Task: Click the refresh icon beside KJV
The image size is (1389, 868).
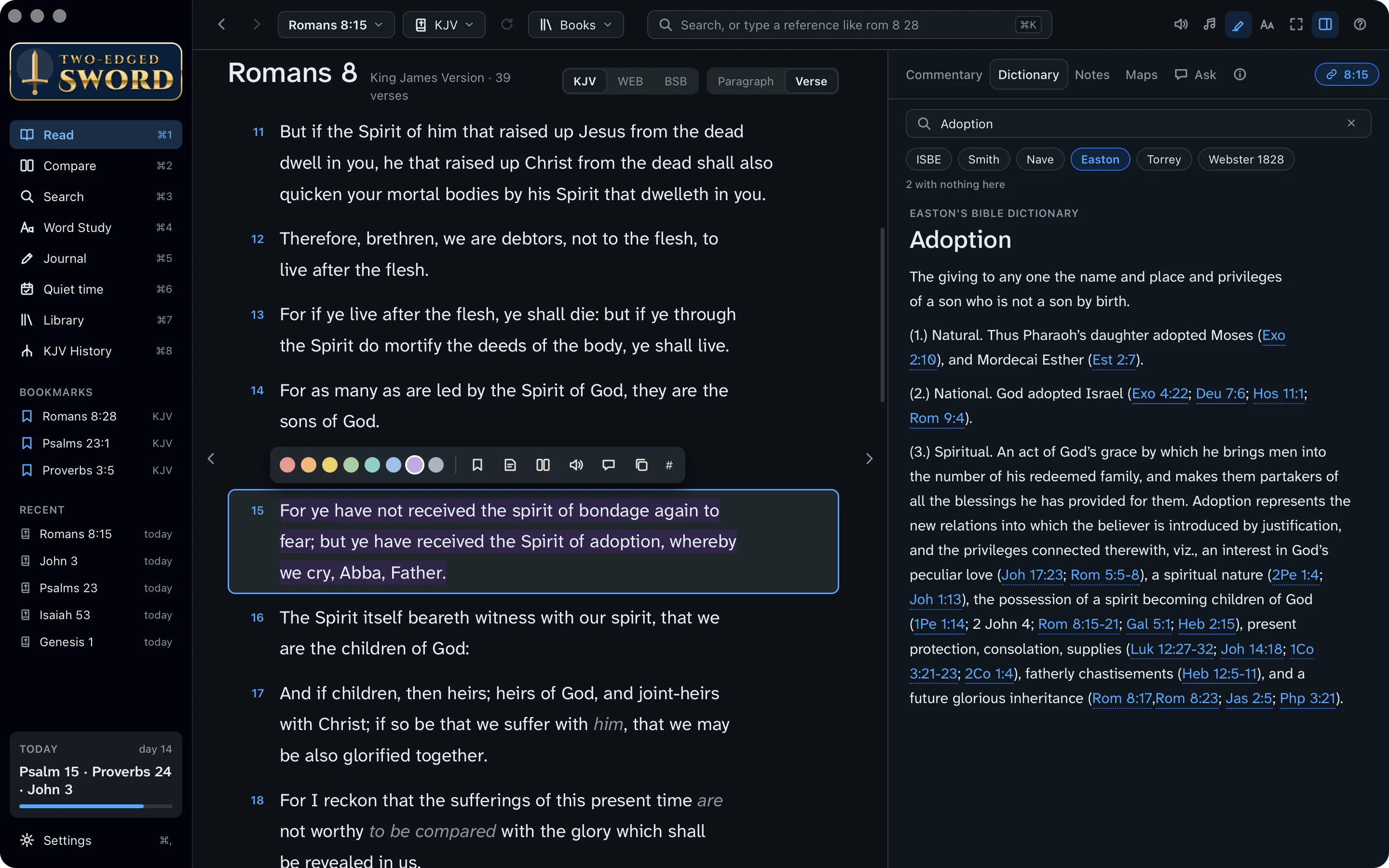Action: 507,25
